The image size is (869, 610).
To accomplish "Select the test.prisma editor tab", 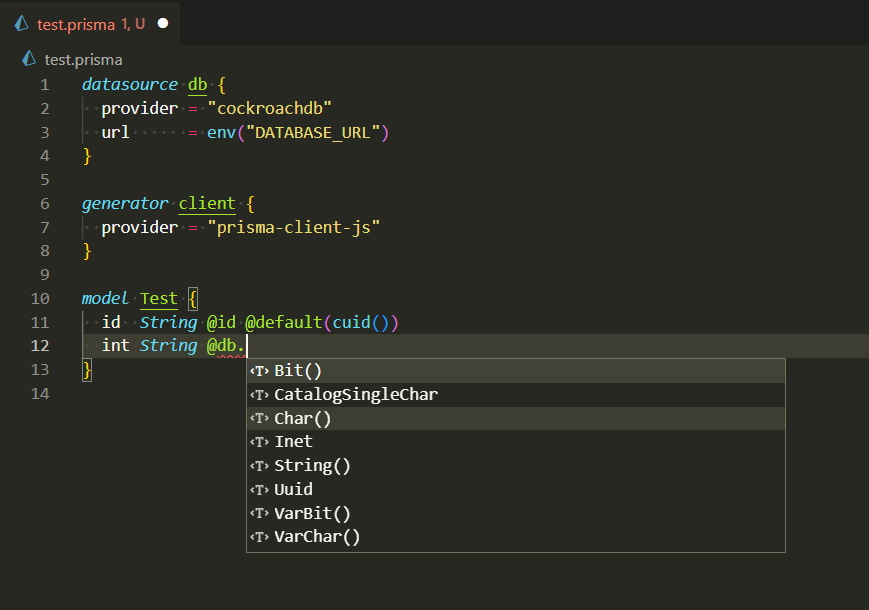I will [90, 23].
